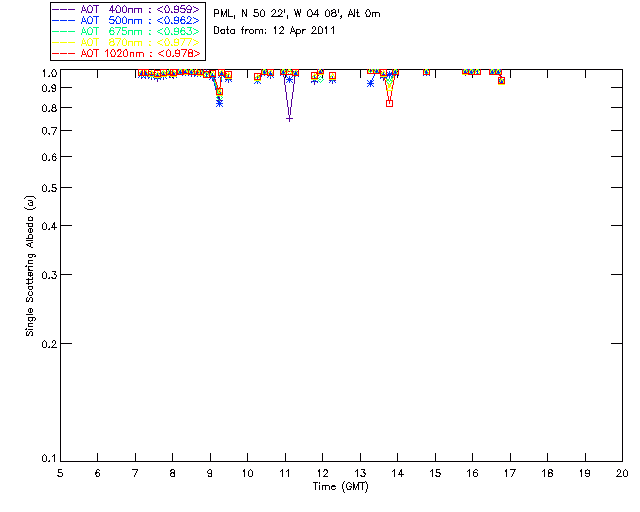
Task: Click the legend mean value <0.959>
Action: click(x=178, y=9)
